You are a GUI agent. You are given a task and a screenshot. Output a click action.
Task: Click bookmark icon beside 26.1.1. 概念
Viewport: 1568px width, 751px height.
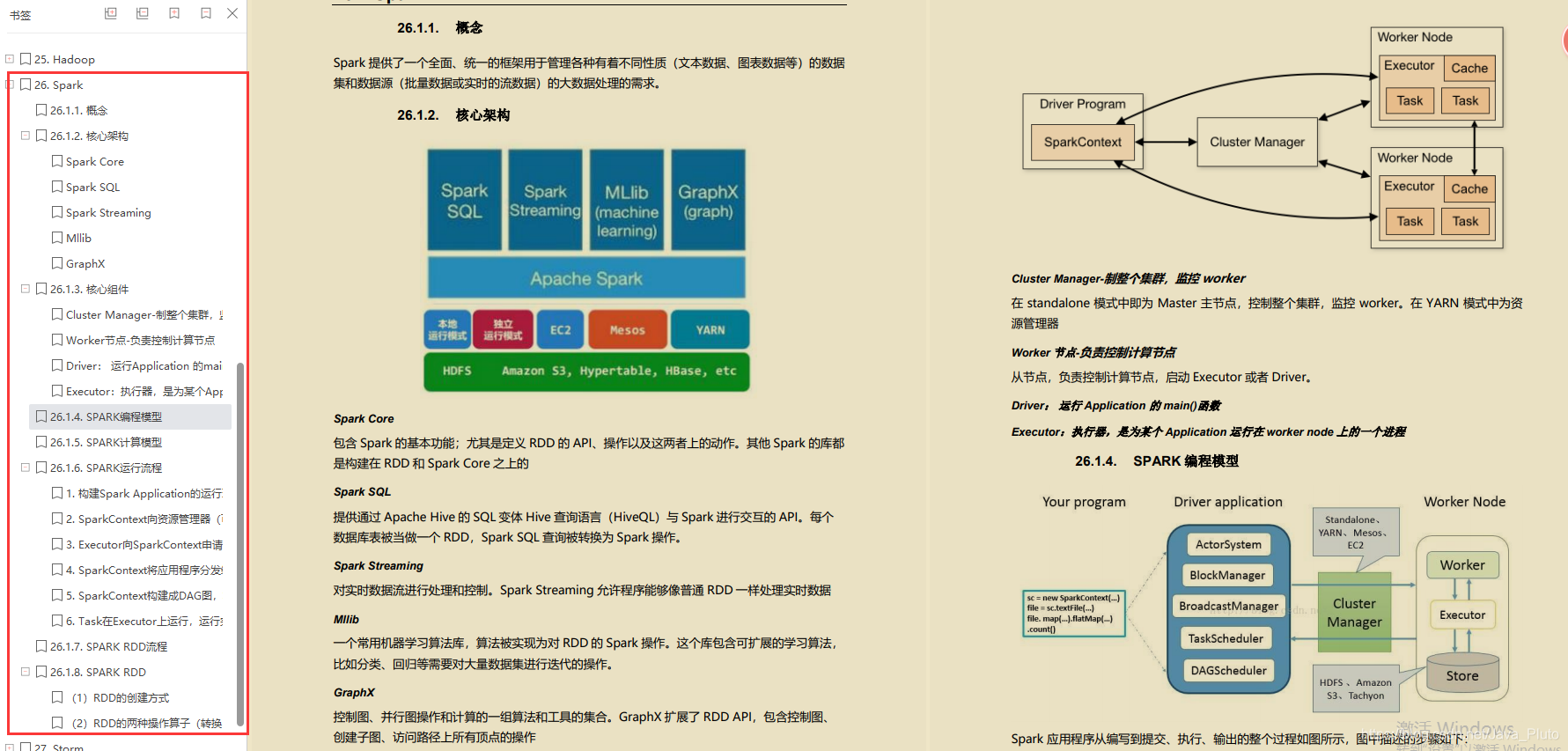[41, 110]
